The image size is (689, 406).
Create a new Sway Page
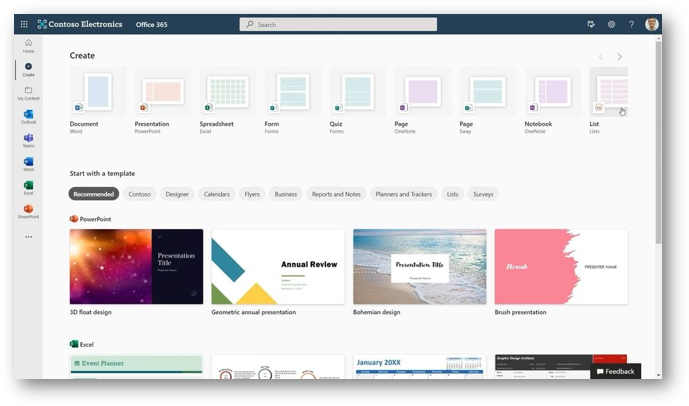click(488, 101)
